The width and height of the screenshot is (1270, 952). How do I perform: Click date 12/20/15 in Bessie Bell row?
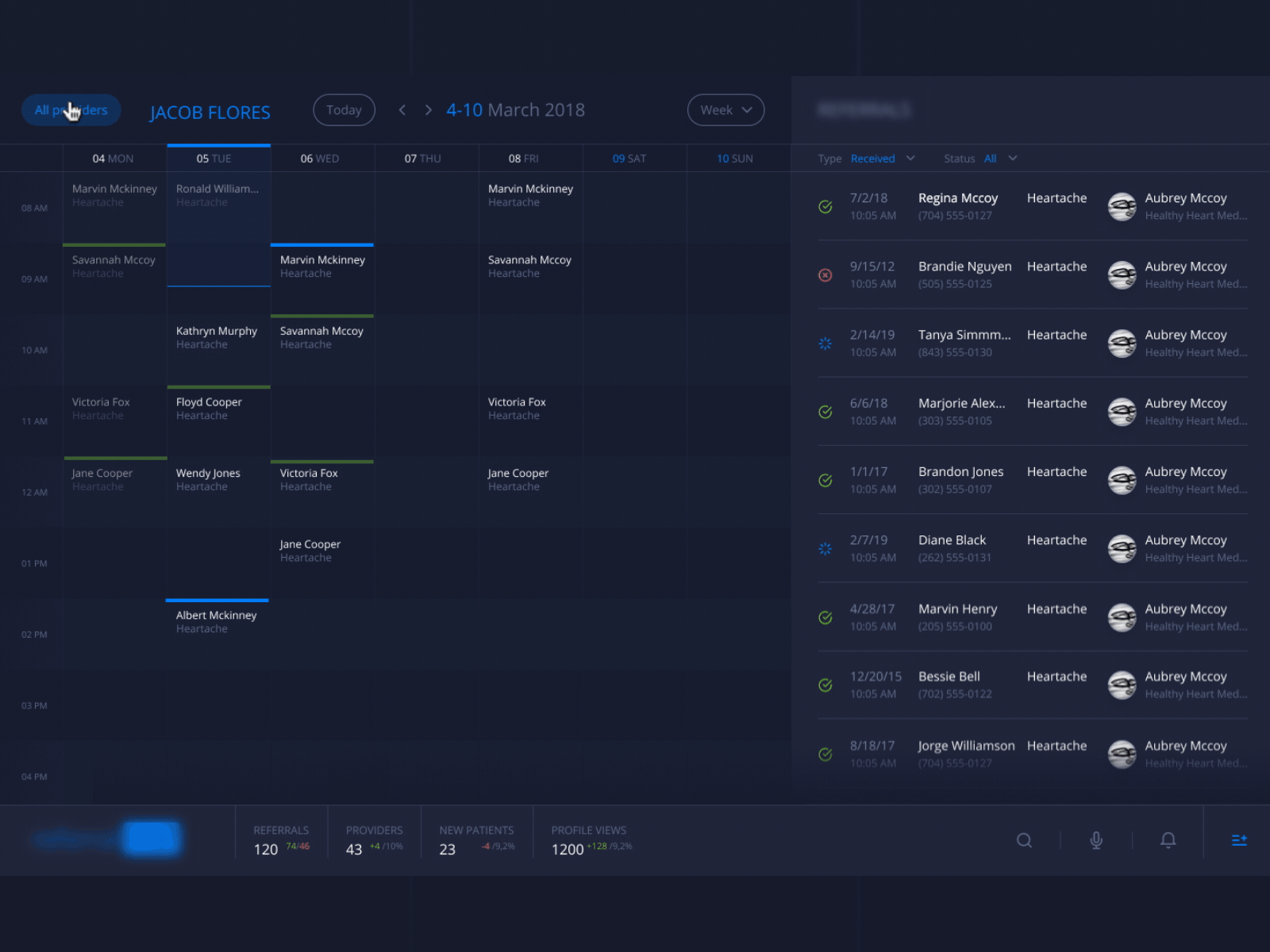(x=876, y=677)
